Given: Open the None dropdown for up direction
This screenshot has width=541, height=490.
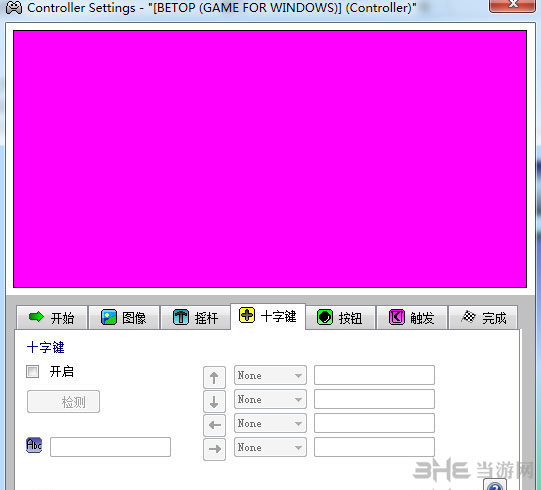Looking at the screenshot, I should pos(270,375).
